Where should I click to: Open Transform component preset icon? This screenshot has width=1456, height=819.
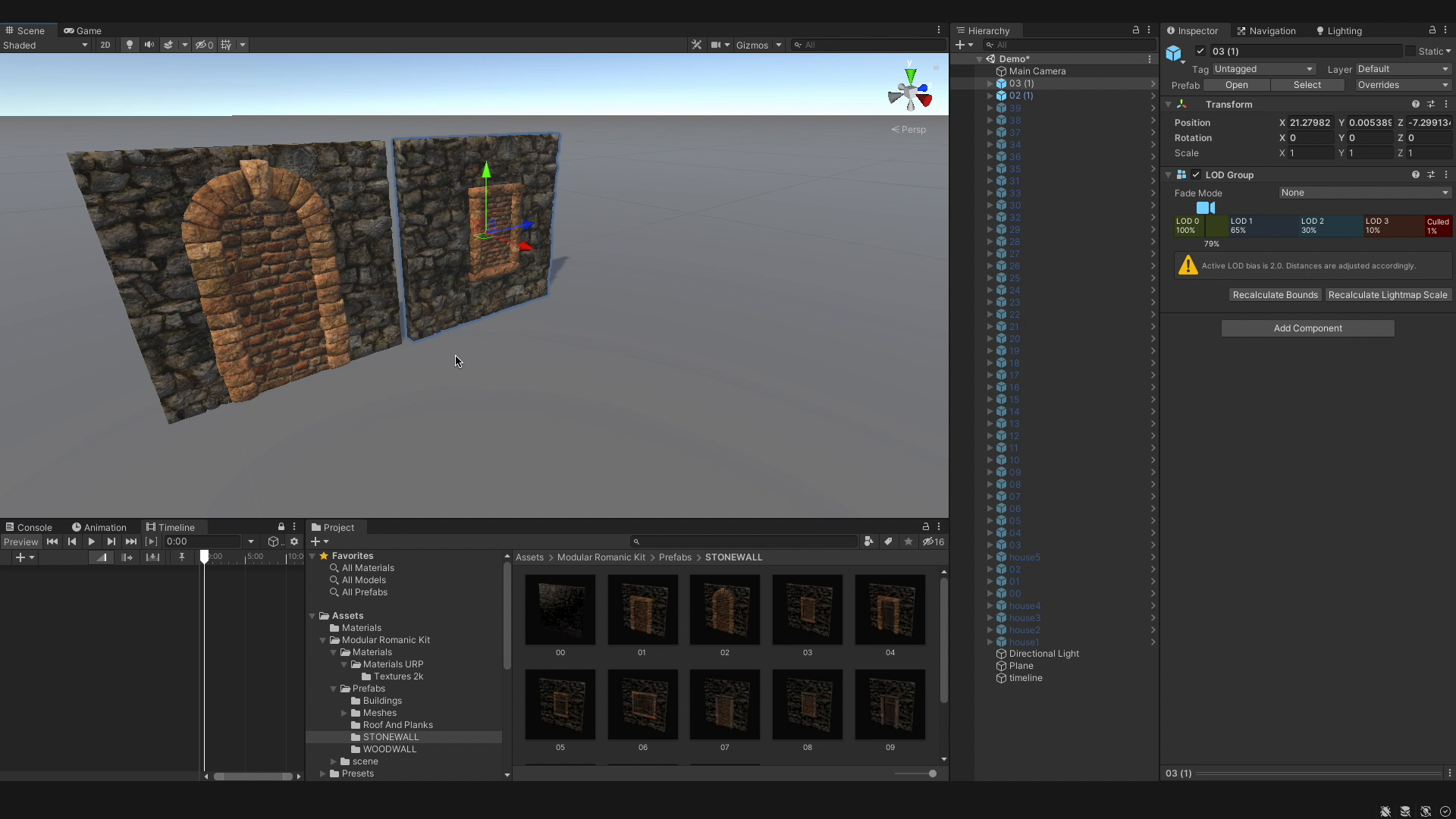[x=1431, y=104]
